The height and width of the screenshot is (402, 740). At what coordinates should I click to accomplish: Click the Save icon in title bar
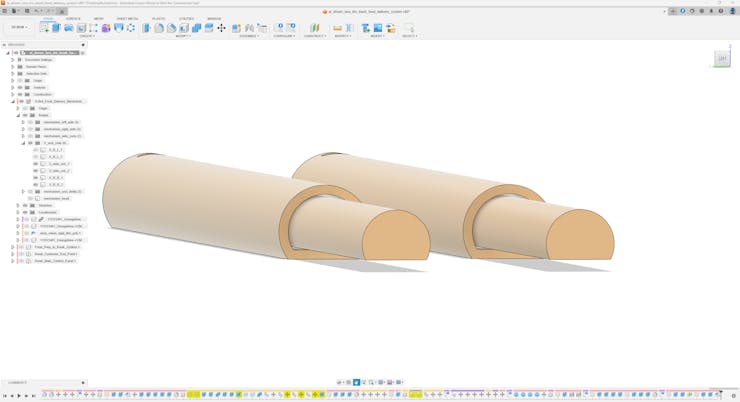27,11
